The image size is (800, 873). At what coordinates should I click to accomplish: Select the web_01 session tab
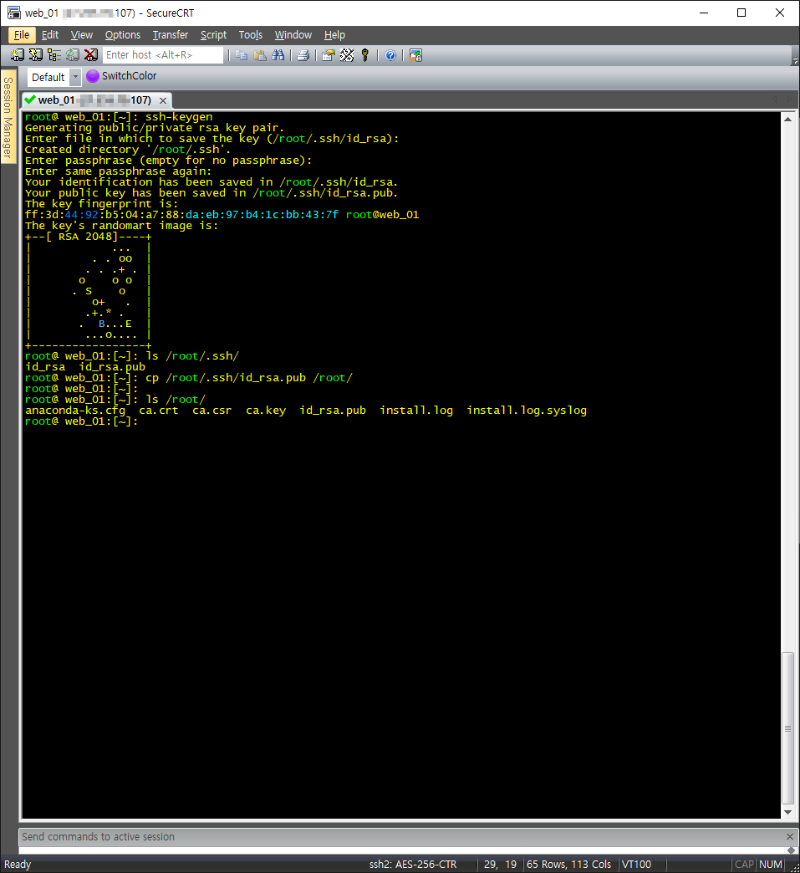[x=90, y=100]
